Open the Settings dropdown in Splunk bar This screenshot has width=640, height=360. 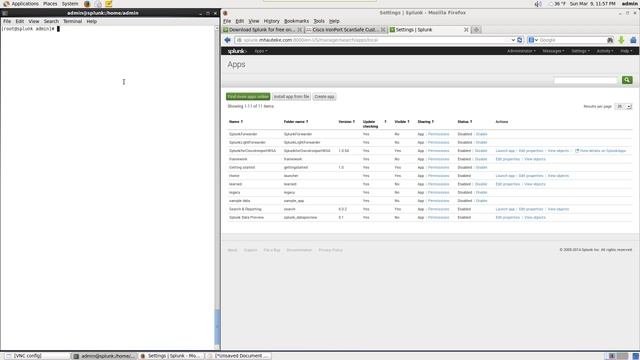click(x=580, y=51)
